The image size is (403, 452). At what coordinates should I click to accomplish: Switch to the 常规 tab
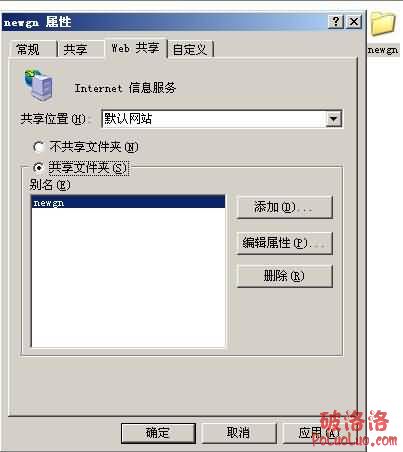tap(32, 50)
